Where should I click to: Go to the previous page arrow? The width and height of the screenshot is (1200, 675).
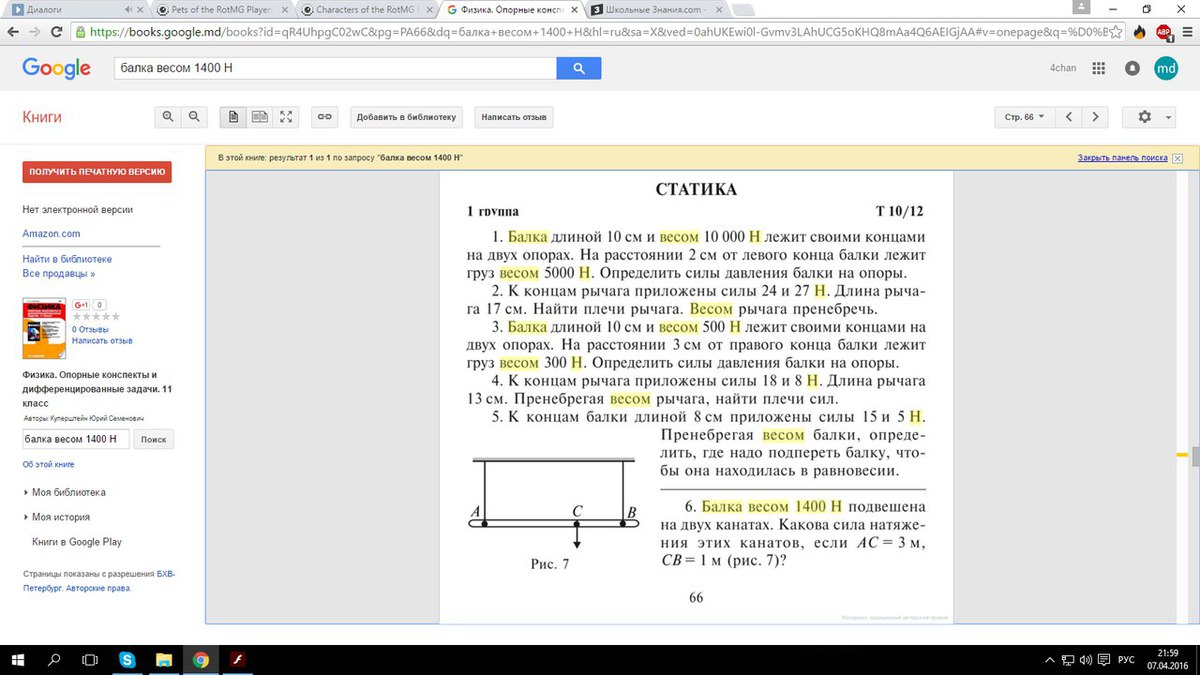pyautogui.click(x=1069, y=117)
